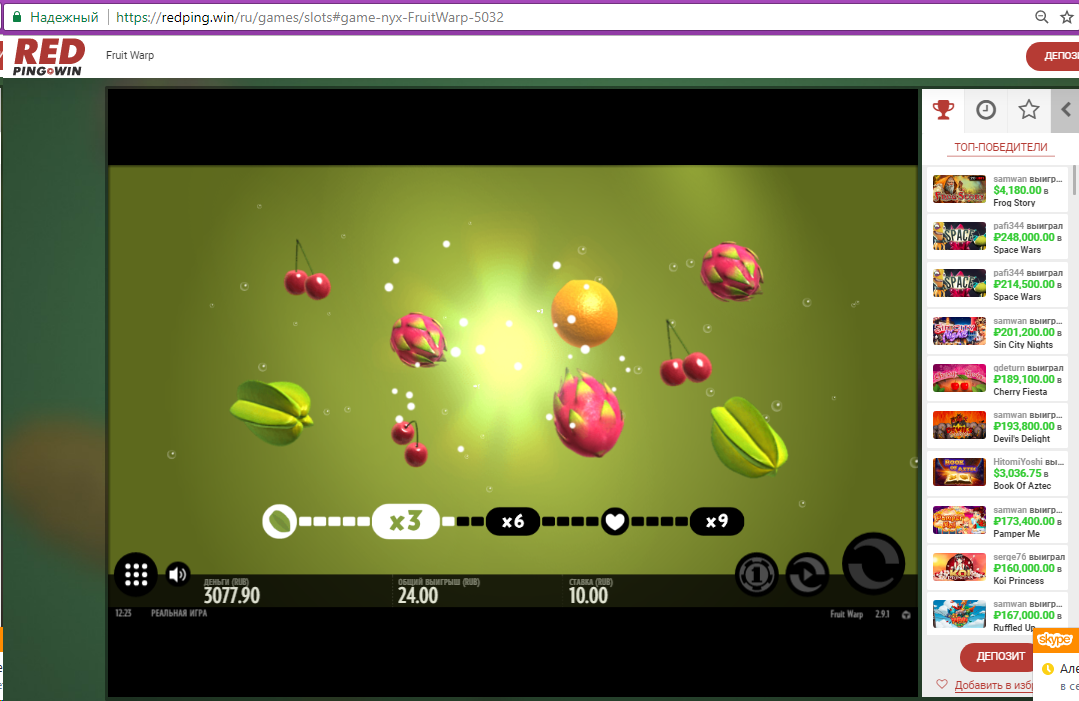Click the deposit button in the header

[1053, 56]
